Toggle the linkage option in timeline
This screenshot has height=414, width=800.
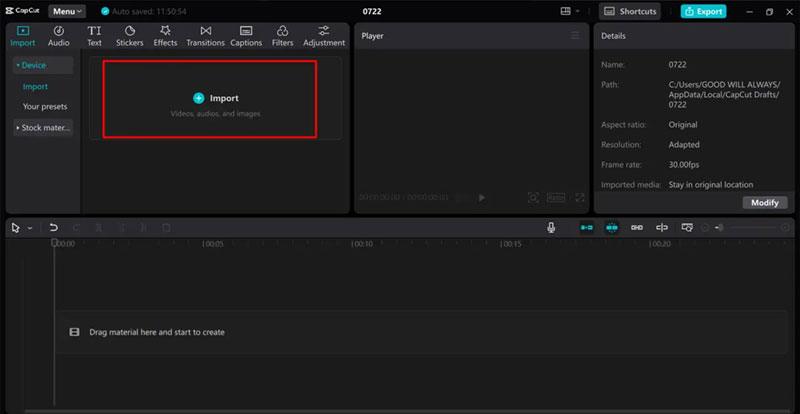(x=637, y=228)
